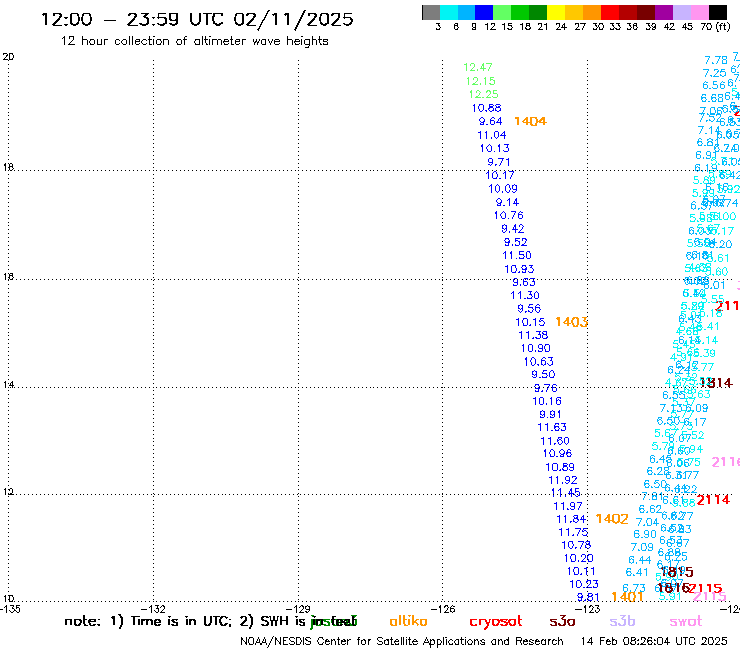Click the wave height value 12.47
The height and width of the screenshot is (650, 740).
(x=478, y=67)
